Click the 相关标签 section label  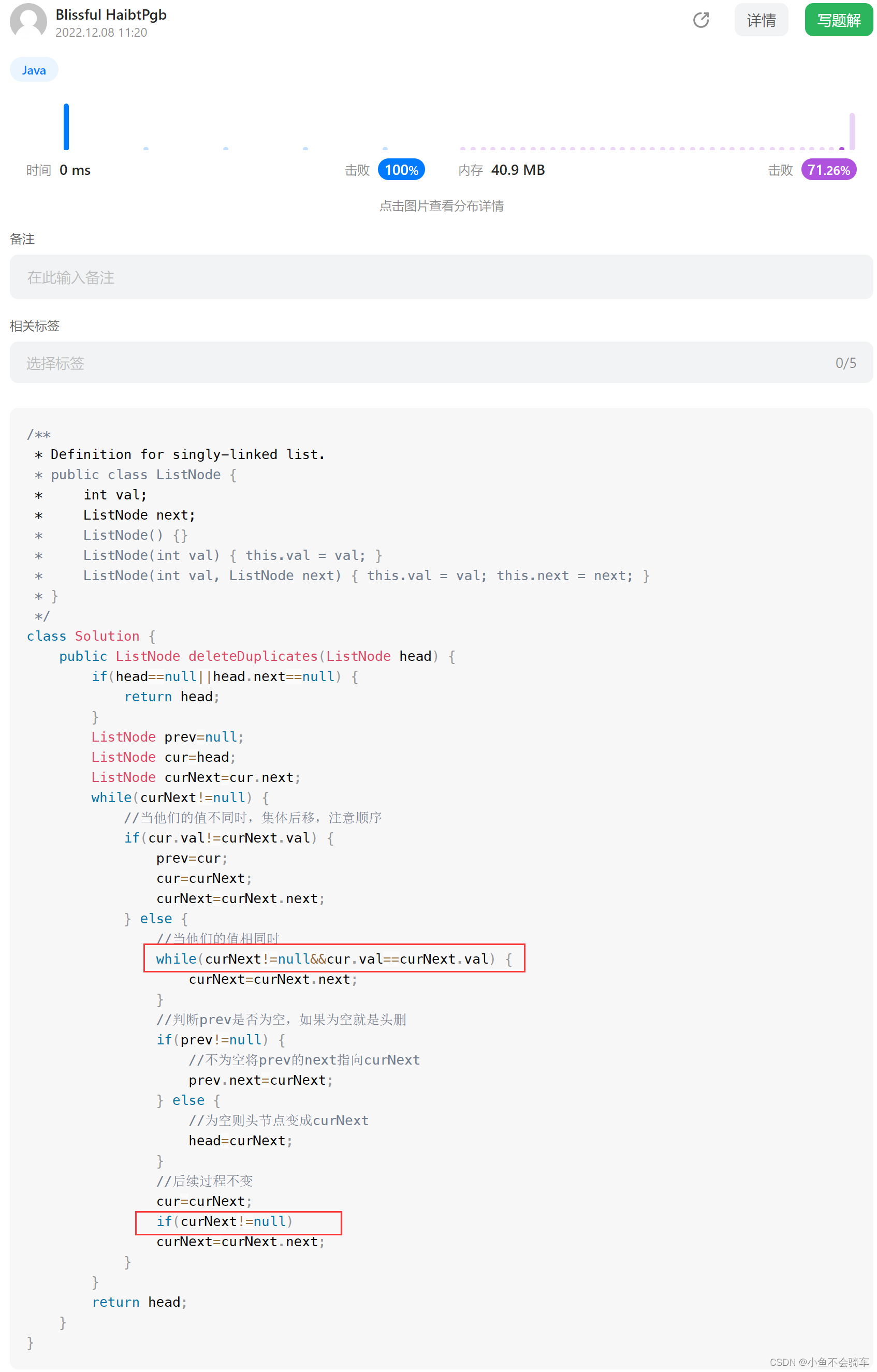click(x=35, y=326)
